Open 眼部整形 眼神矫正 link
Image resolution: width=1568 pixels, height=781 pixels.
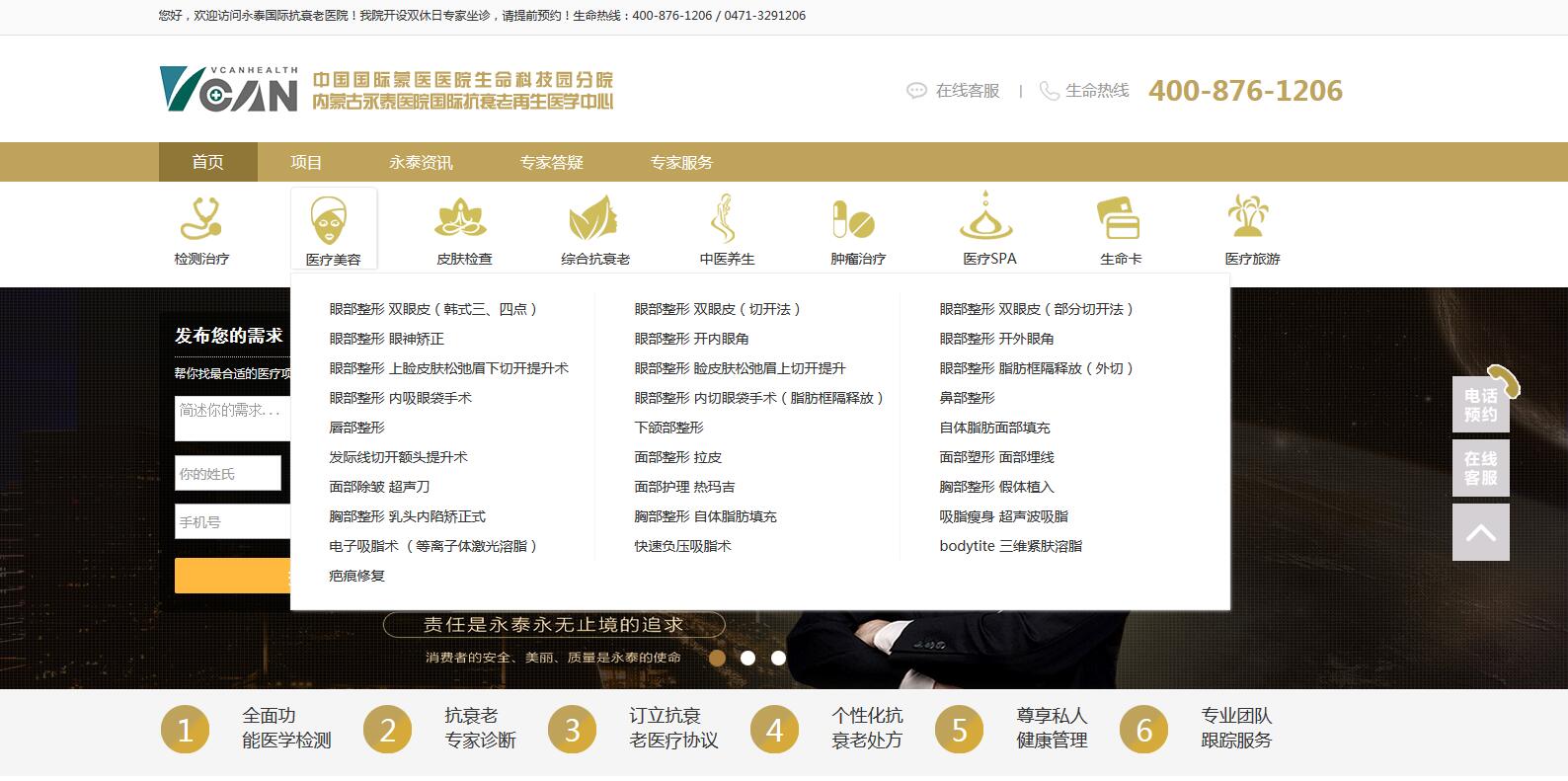(386, 339)
